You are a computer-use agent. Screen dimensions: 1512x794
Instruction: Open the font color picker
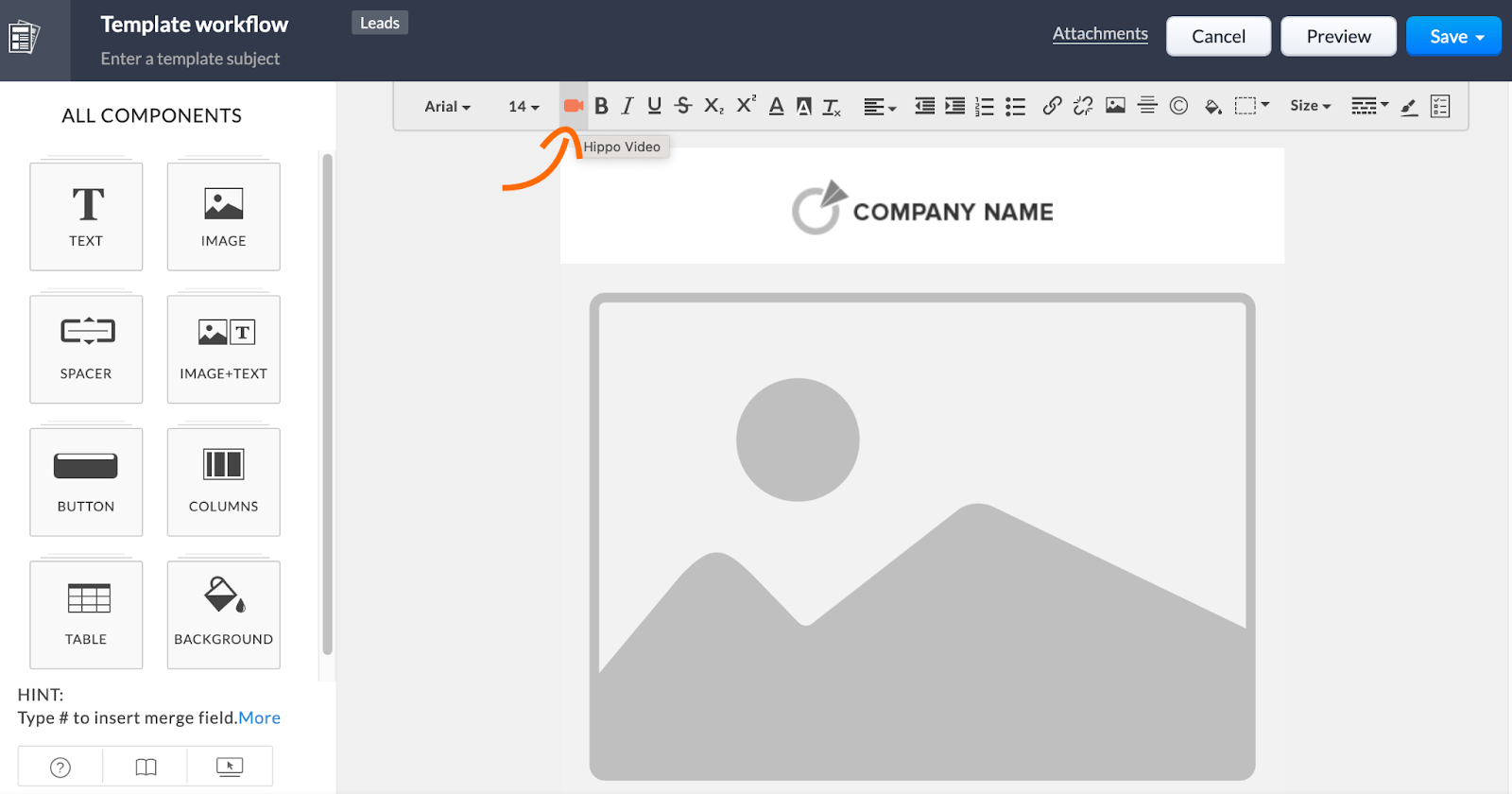776,106
